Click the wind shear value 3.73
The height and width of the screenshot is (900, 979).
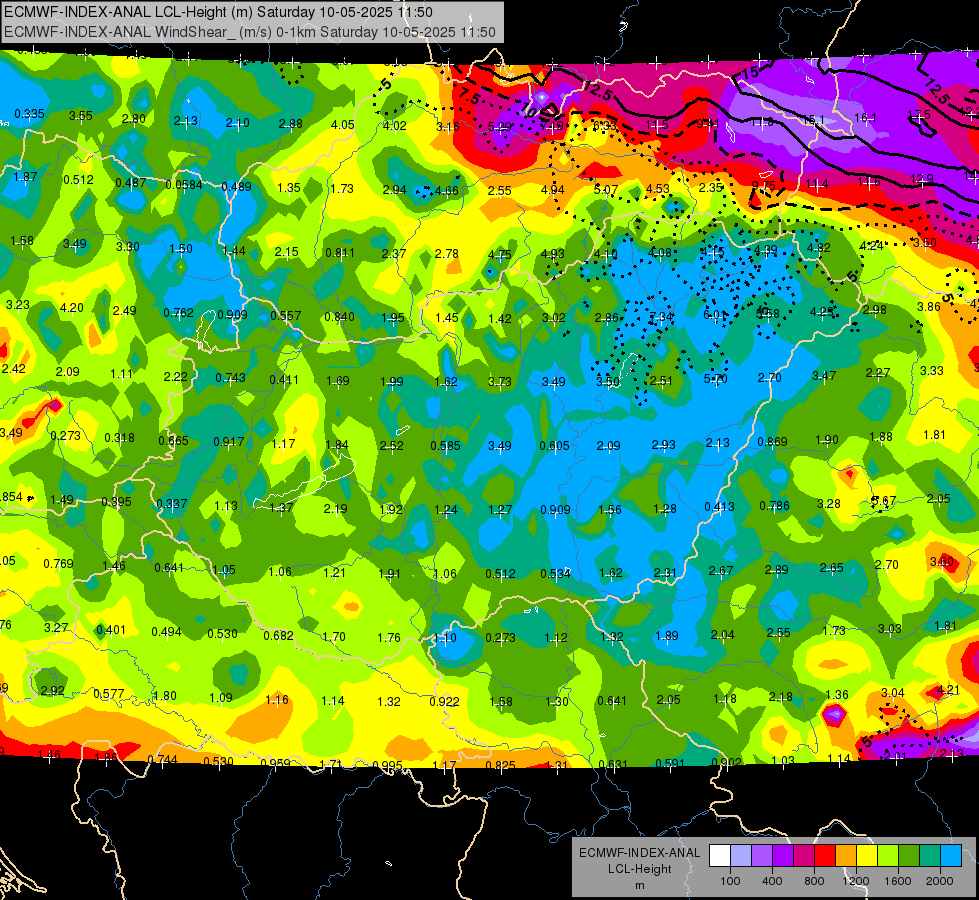[499, 381]
